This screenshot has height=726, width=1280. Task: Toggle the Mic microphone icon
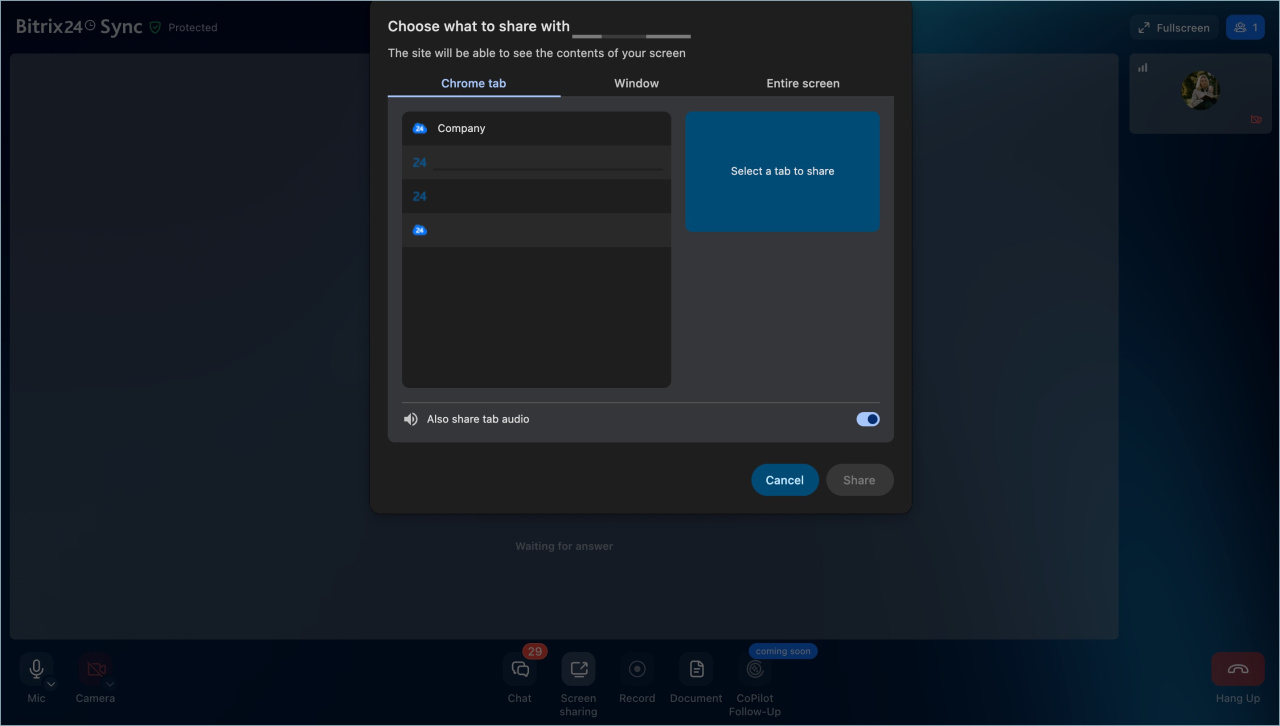(x=36, y=669)
